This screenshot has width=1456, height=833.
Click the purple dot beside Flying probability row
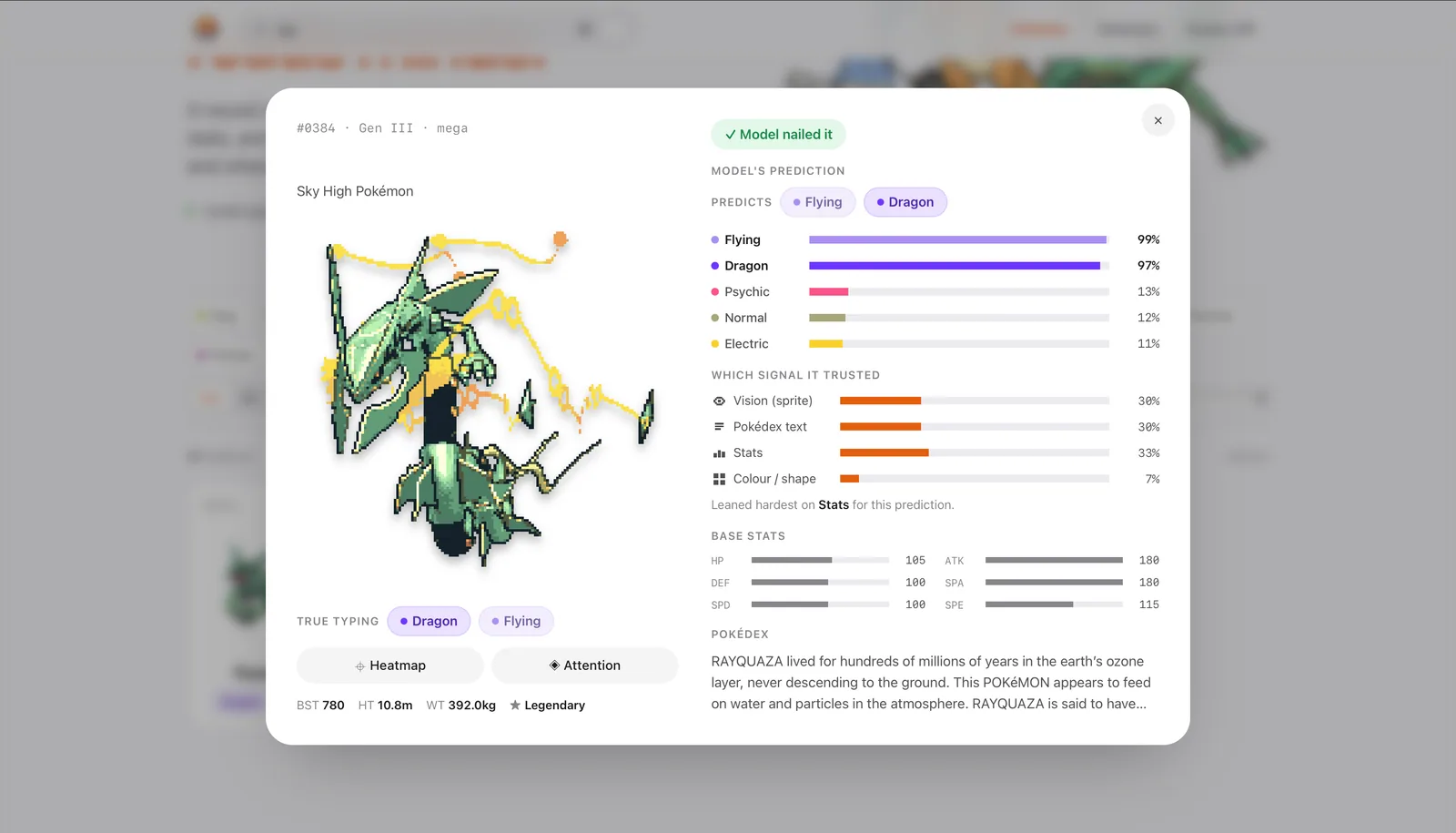(714, 239)
